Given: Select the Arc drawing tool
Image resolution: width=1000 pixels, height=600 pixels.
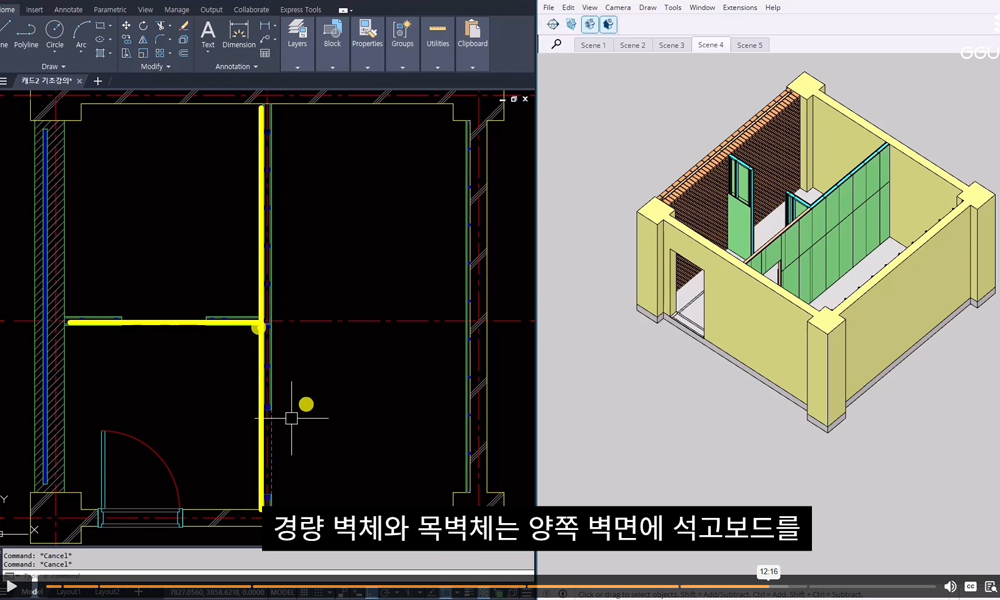Looking at the screenshot, I should [81, 34].
